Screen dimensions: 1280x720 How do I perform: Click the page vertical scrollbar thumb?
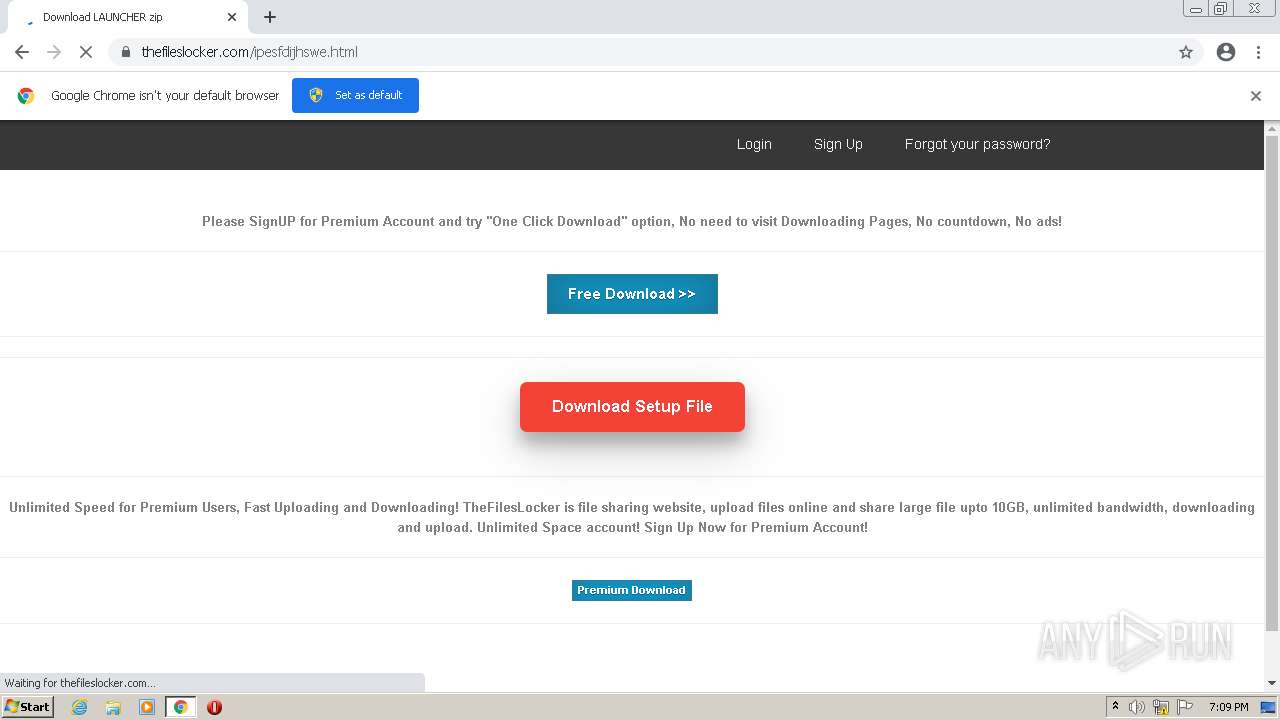(x=1272, y=385)
